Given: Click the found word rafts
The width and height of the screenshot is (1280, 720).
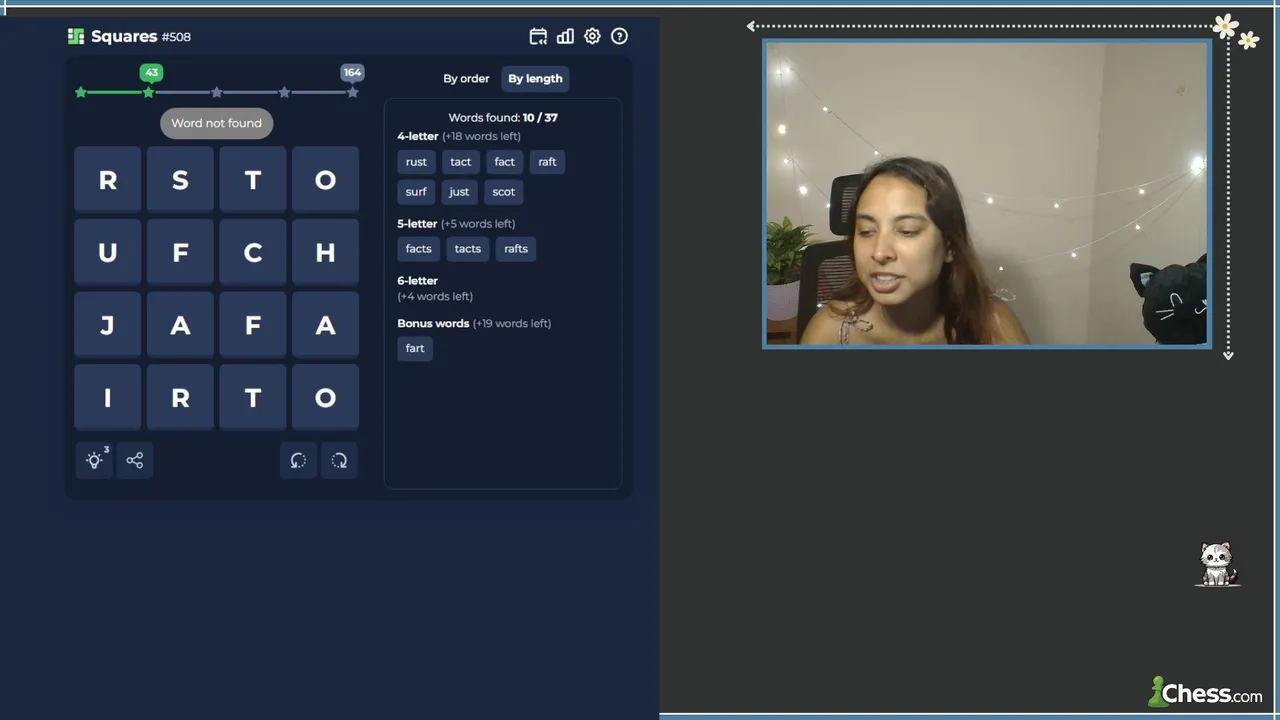Looking at the screenshot, I should (x=516, y=249).
